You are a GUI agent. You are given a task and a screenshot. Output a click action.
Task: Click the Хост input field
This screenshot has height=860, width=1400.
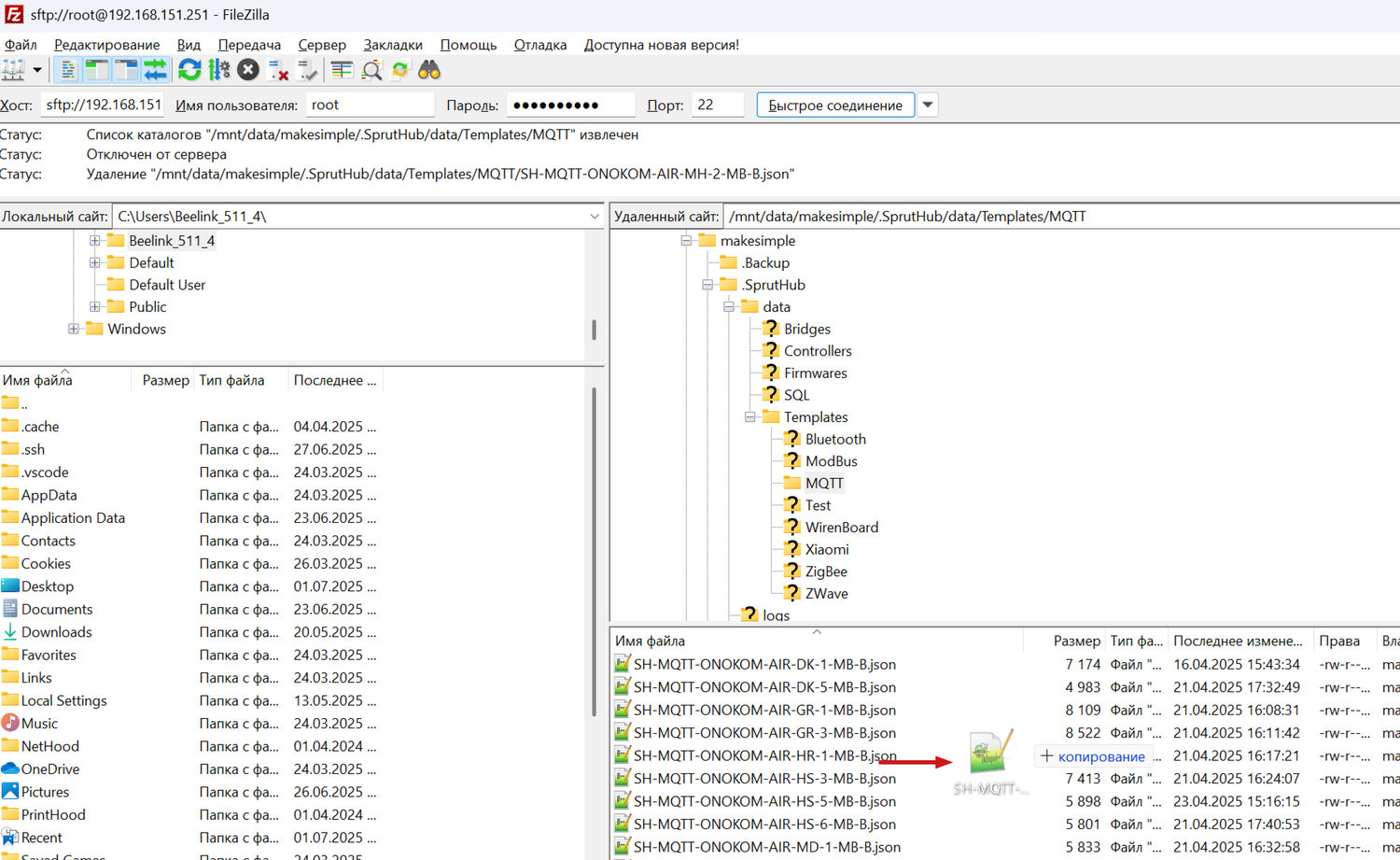pos(104,105)
